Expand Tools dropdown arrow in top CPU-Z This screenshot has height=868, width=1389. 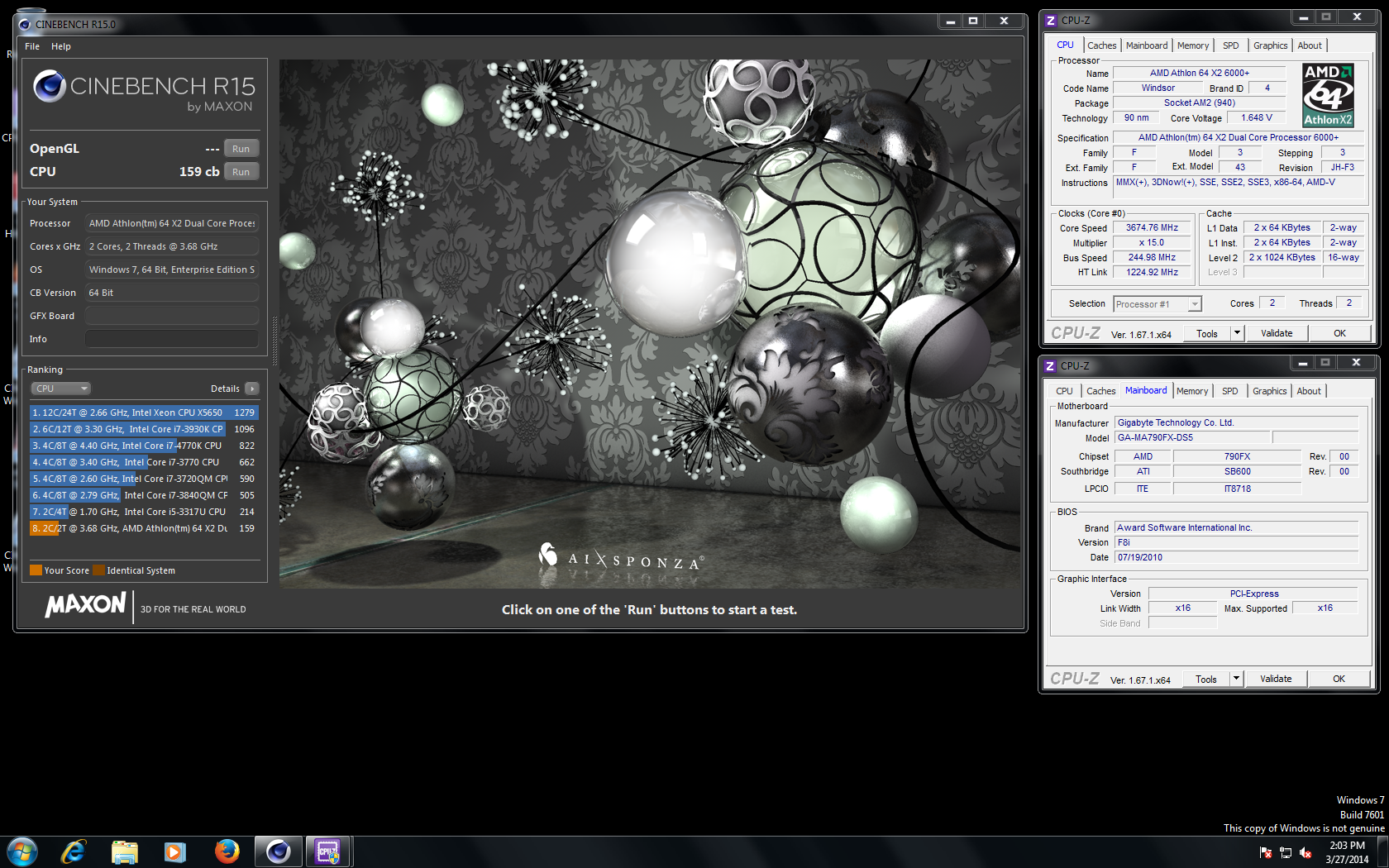tap(1237, 333)
